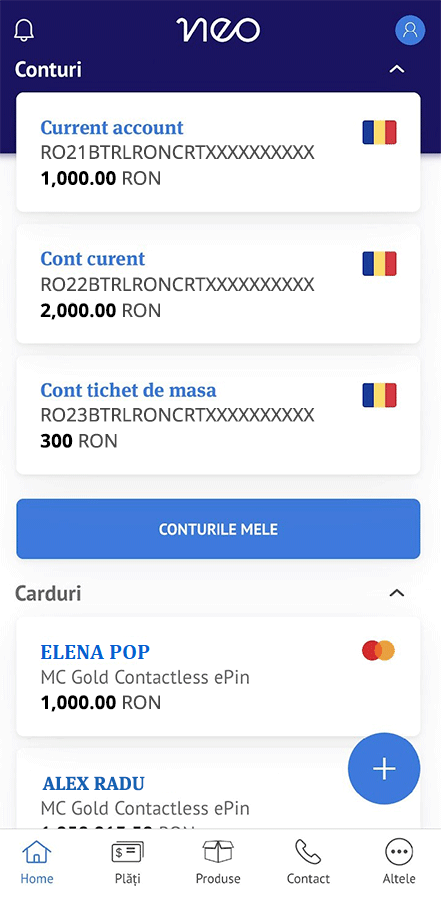Open user profile avatar icon

(410, 30)
